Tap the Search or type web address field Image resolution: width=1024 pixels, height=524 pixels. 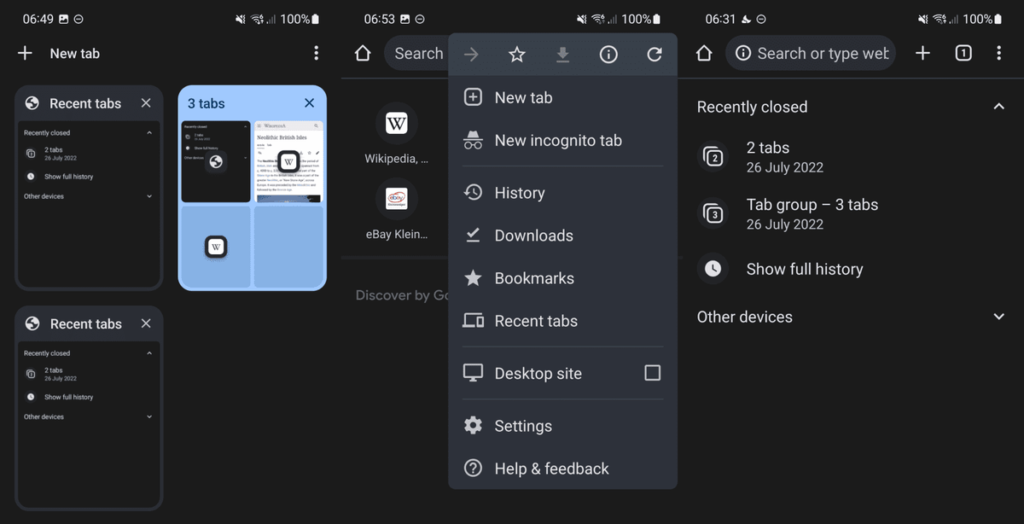click(810, 54)
